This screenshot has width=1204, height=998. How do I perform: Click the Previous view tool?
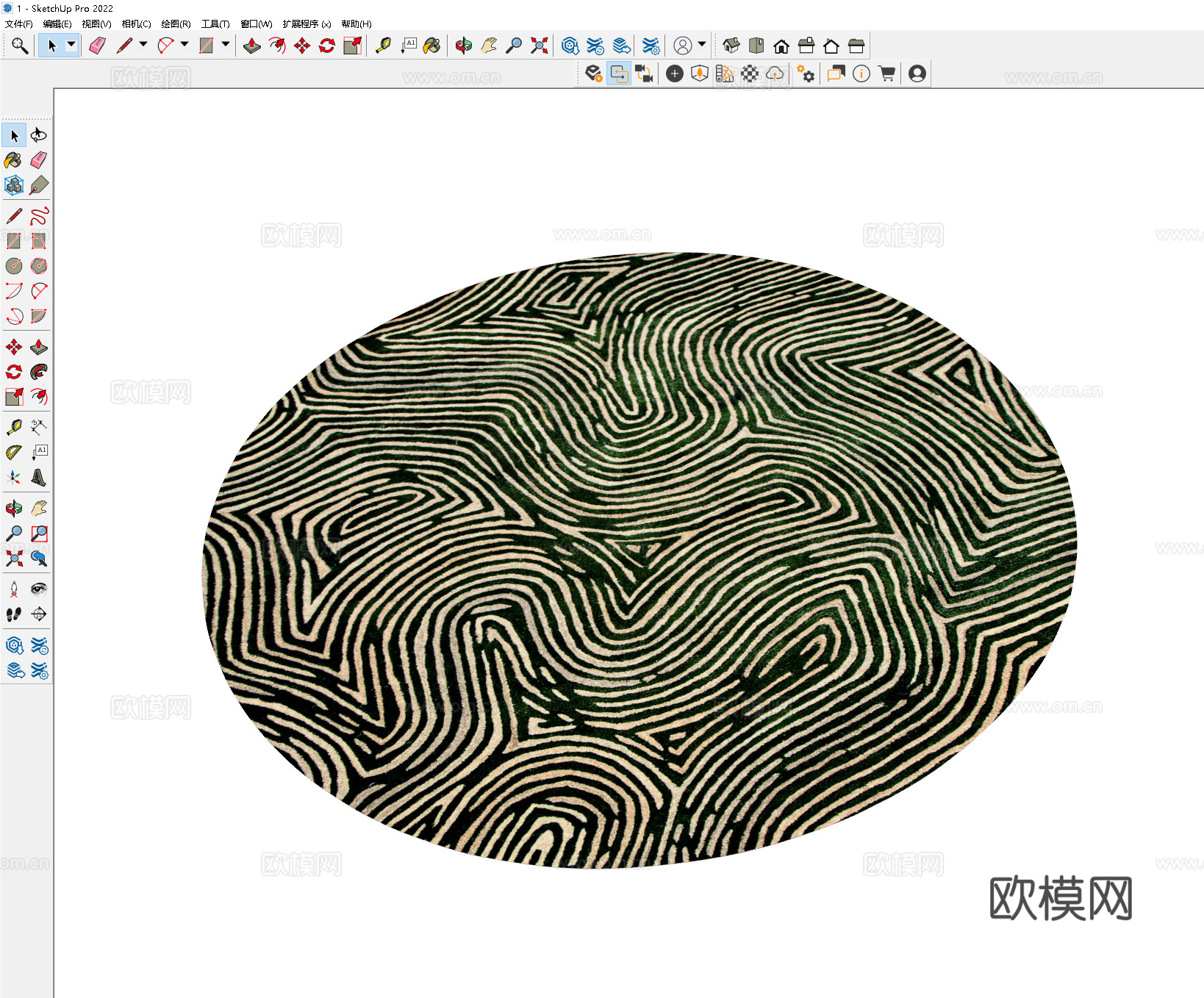tap(39, 559)
